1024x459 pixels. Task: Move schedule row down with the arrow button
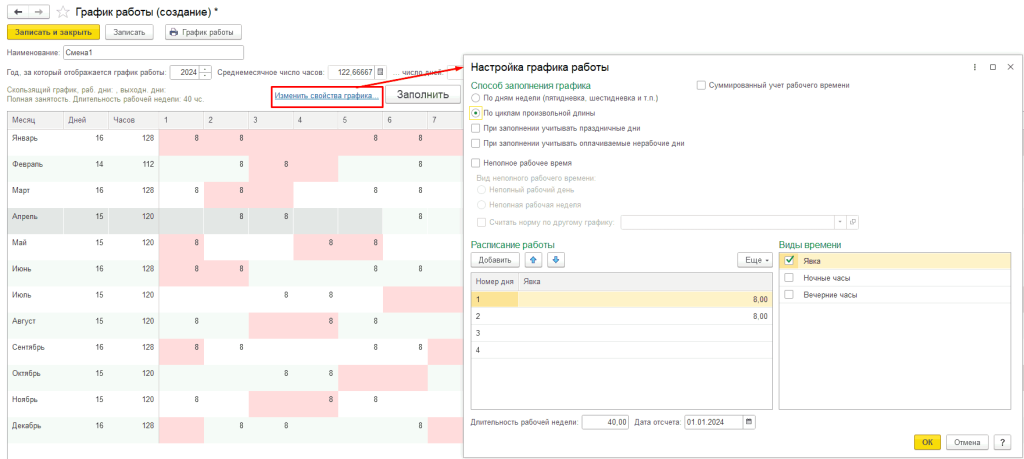(x=556, y=260)
